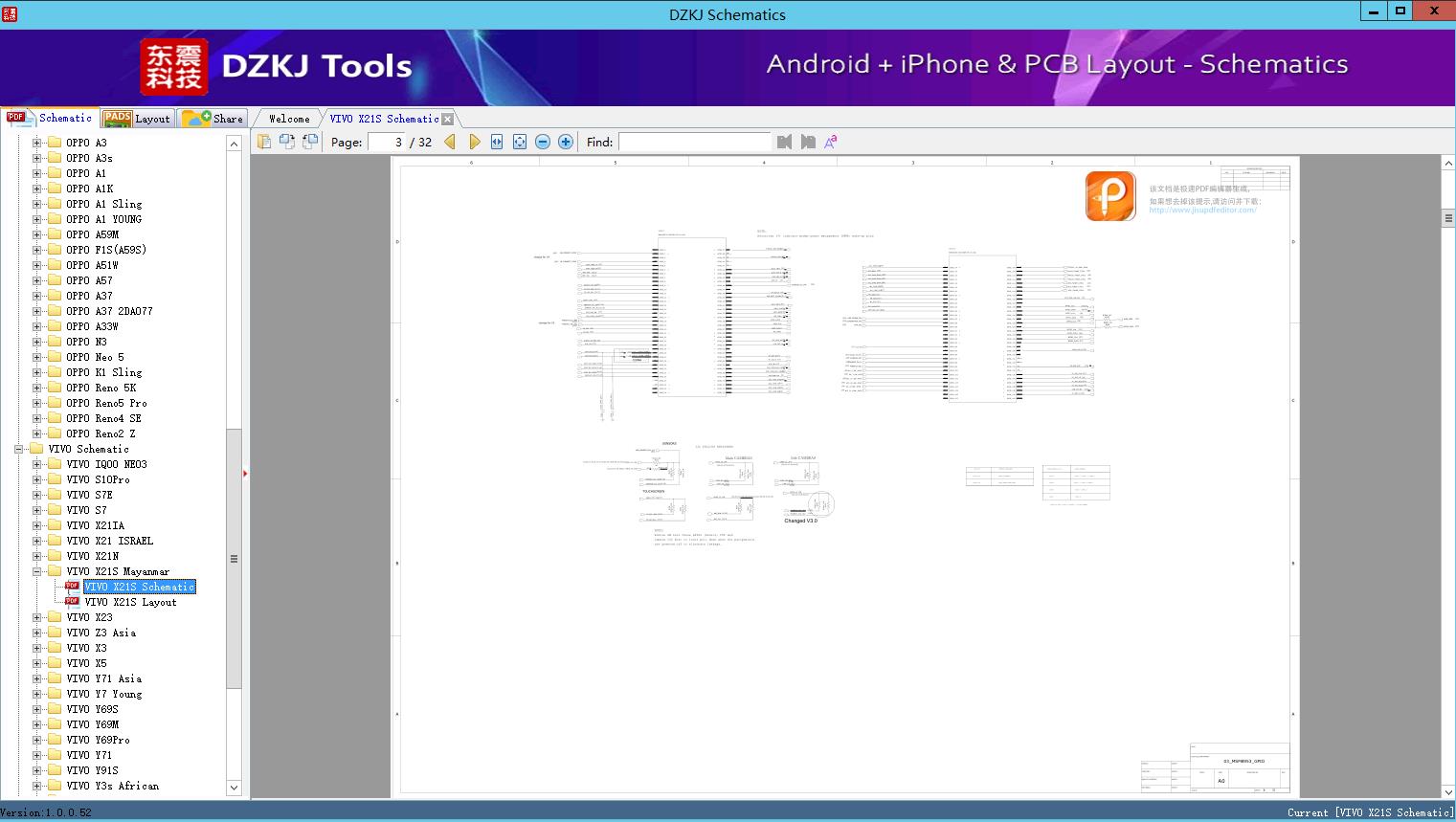Go to next page arrow
The image size is (1456, 822).
[474, 142]
